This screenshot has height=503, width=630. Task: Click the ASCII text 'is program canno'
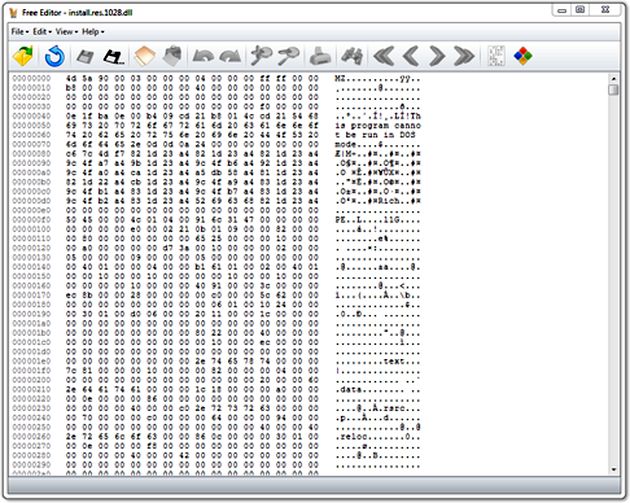point(378,125)
